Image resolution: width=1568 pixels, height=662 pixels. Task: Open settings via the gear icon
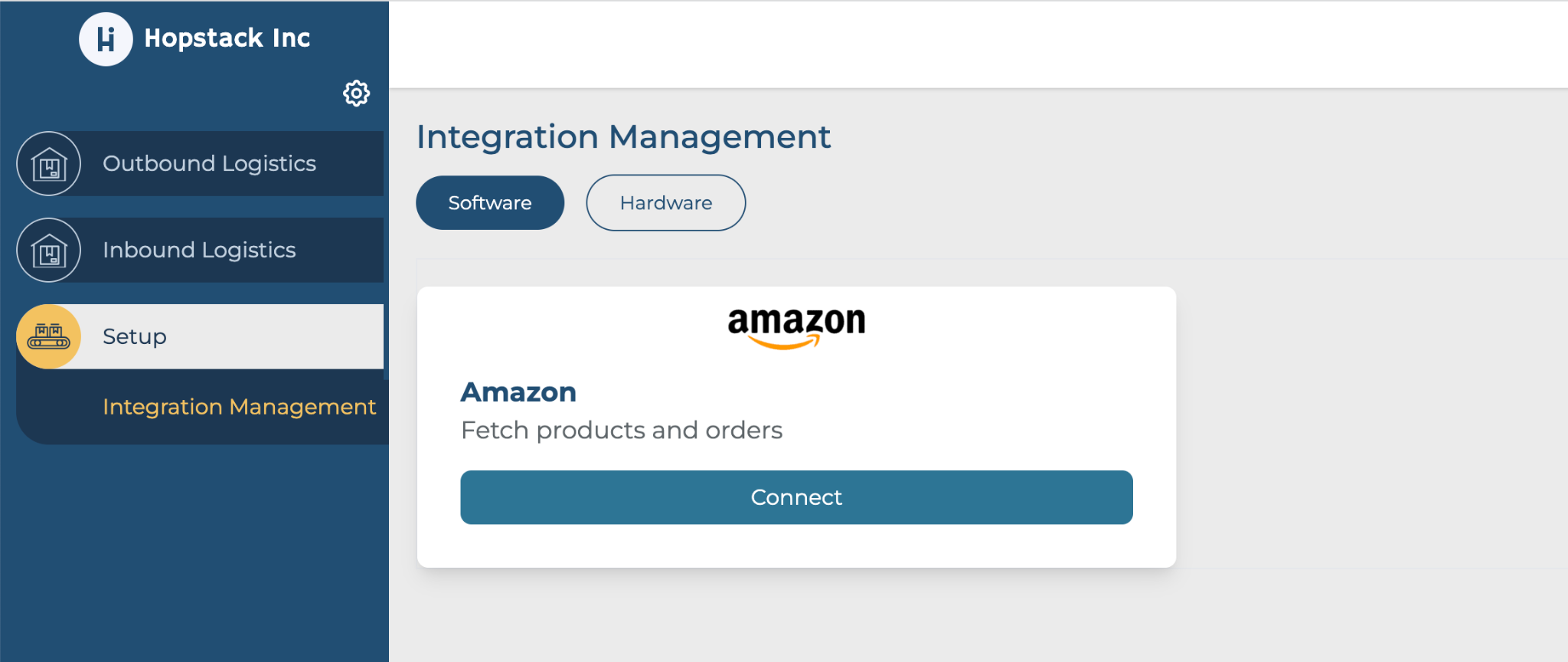(x=356, y=93)
